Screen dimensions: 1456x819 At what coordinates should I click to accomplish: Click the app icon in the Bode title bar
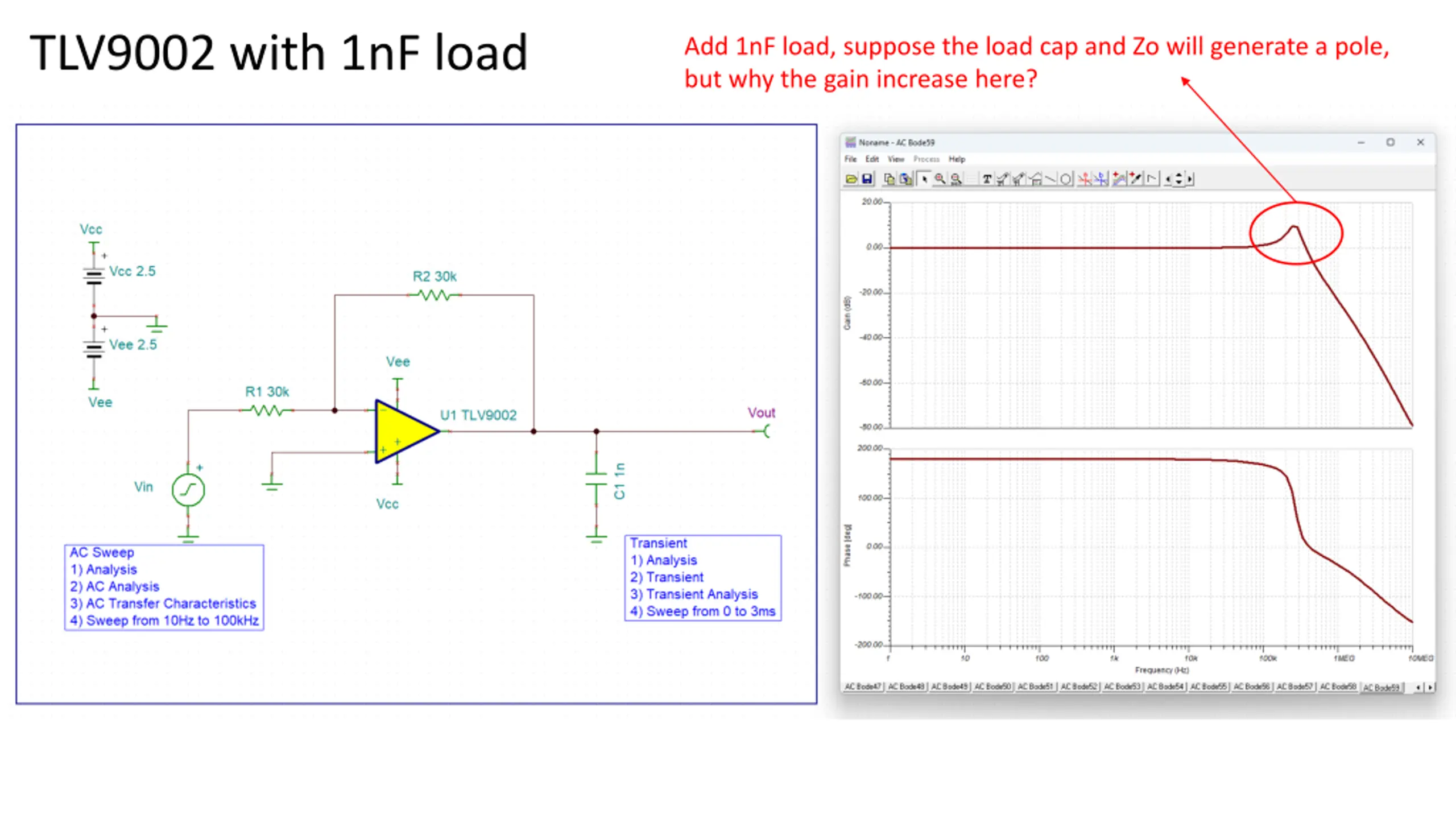[850, 142]
